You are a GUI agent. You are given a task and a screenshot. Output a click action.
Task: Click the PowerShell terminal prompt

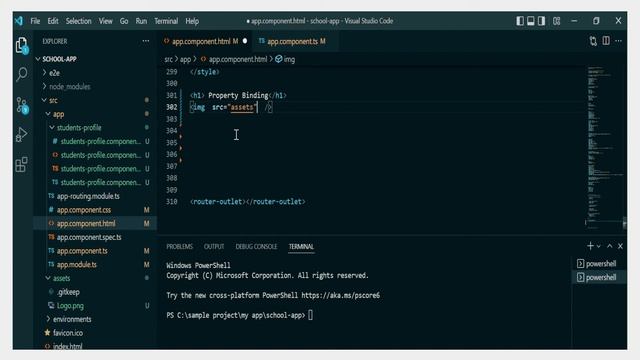click(x=240, y=315)
